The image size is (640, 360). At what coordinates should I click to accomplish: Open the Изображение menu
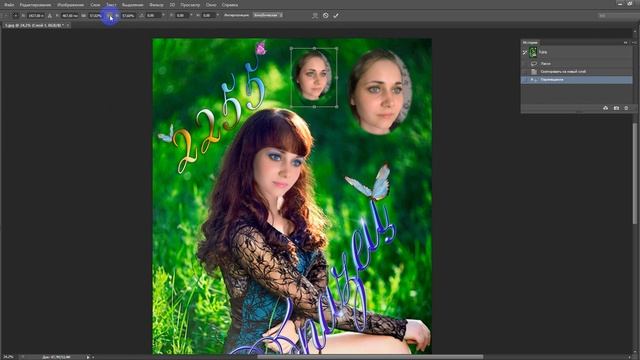(71, 5)
